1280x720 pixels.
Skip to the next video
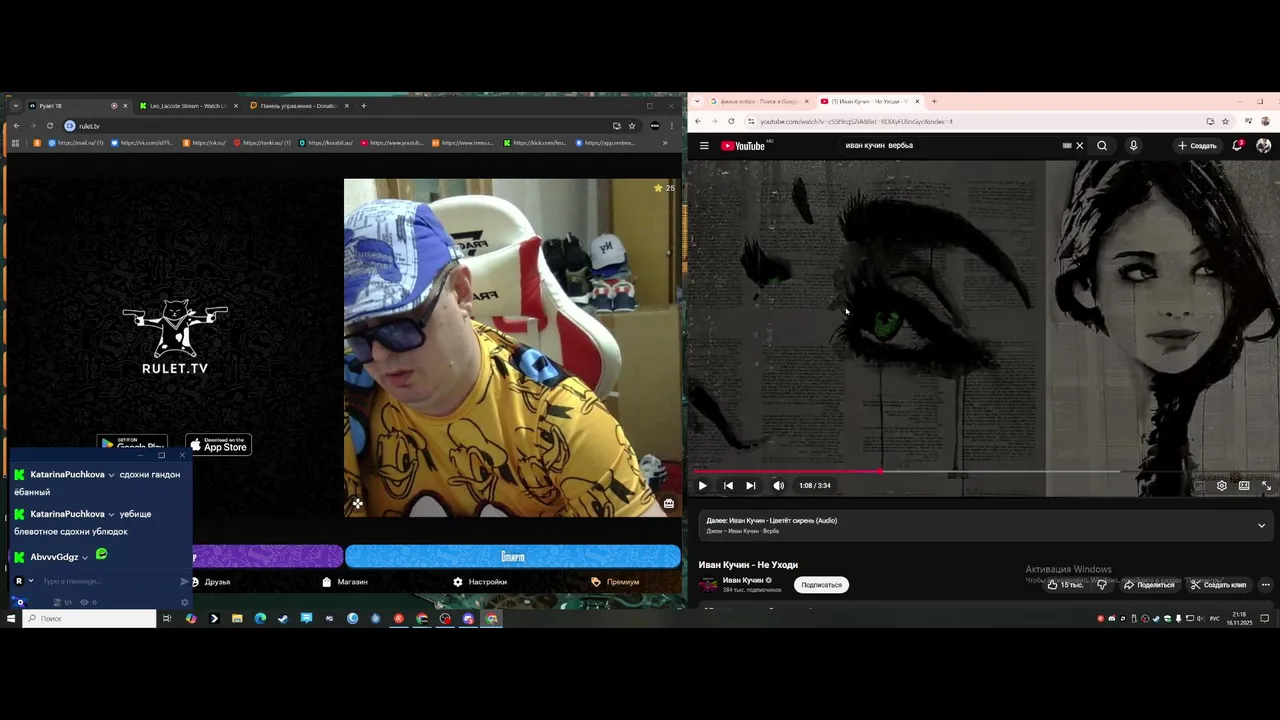(x=750, y=486)
